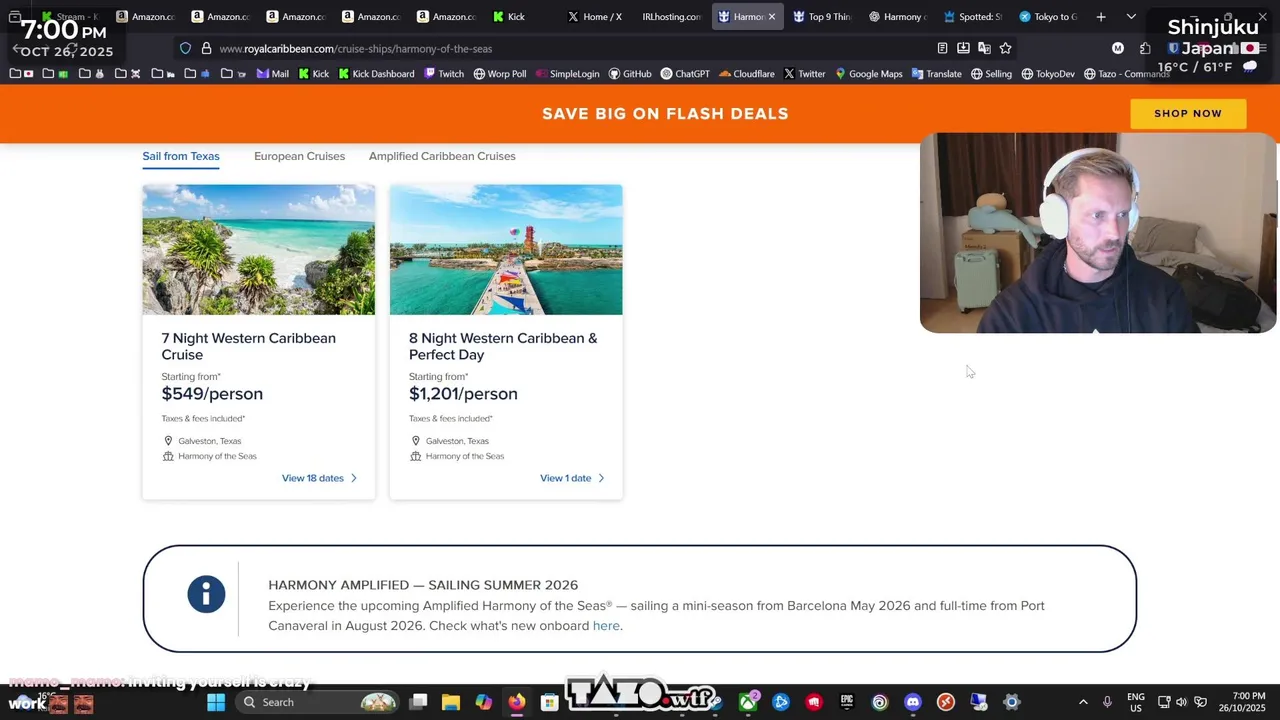1280x720 pixels.
Task: Open ChatGPT bookmark
Action: coord(685,74)
